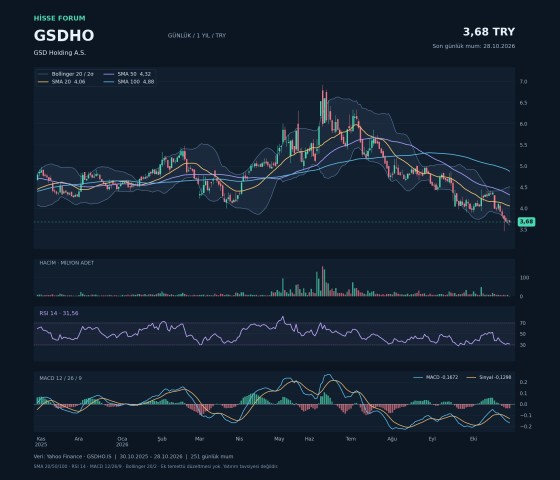Viewport: 560px width, 480px height.
Task: Click the "SMA 100 4,88" legend entry
Action: 129,82
